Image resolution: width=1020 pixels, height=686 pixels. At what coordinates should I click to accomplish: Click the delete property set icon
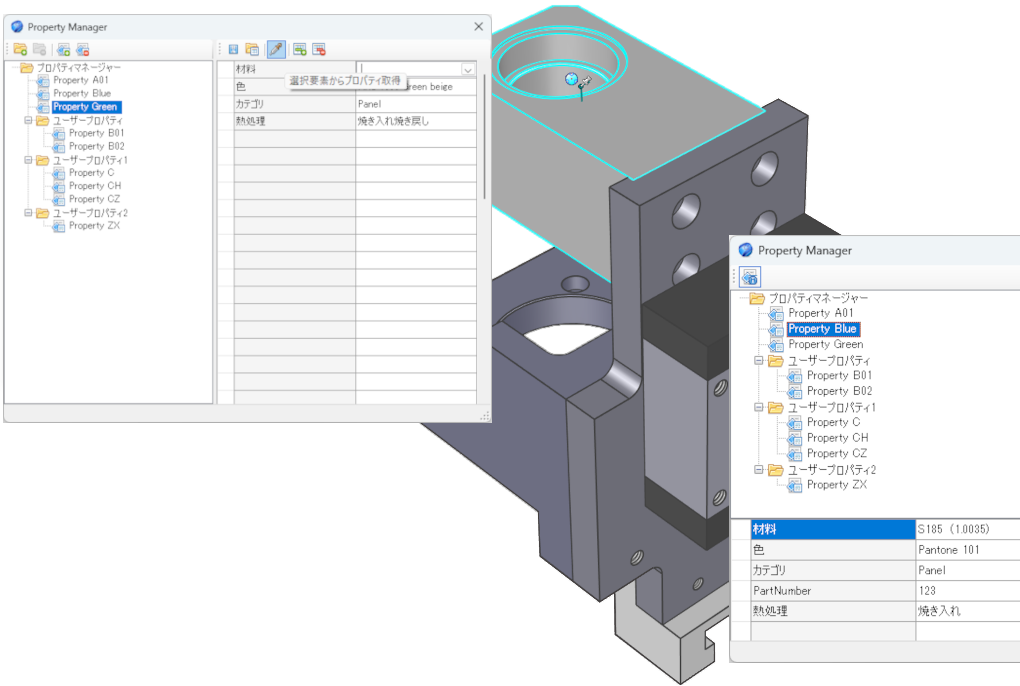(83, 49)
